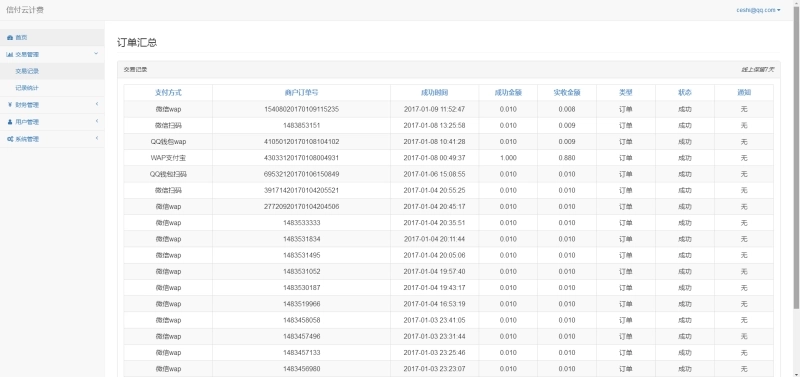800x377 pixels.
Task: Sort by 成功金额 column header
Action: pos(508,93)
